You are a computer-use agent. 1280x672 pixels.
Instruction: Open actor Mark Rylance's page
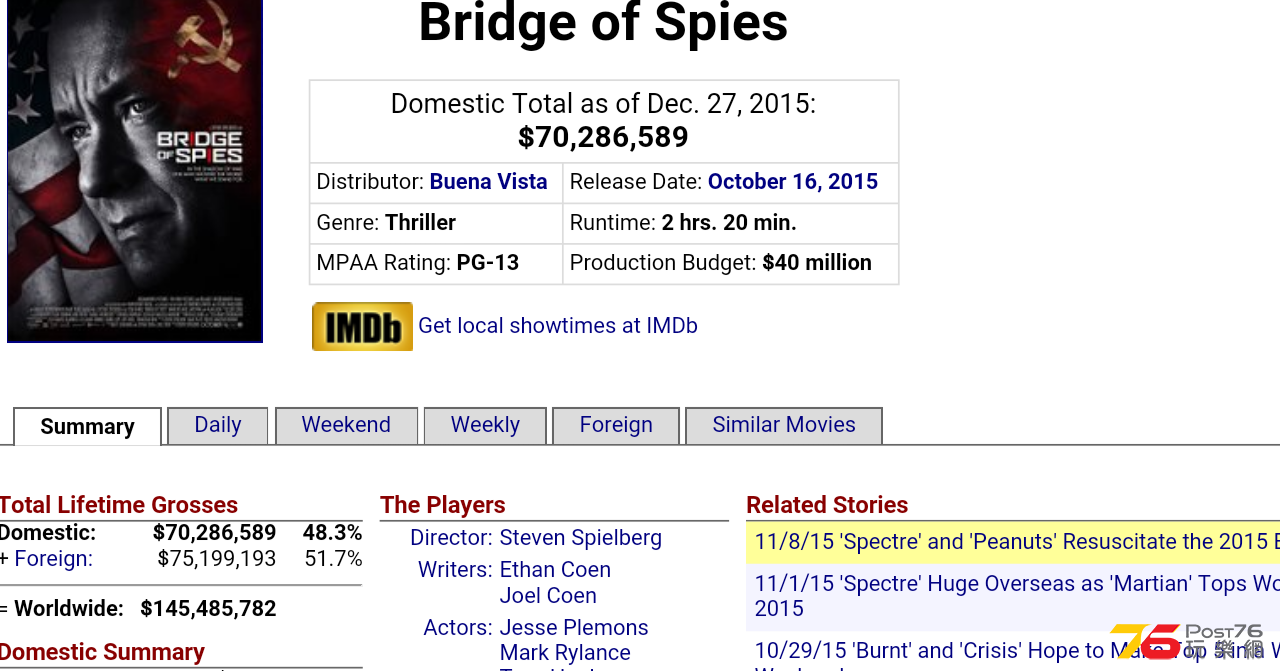(x=565, y=653)
